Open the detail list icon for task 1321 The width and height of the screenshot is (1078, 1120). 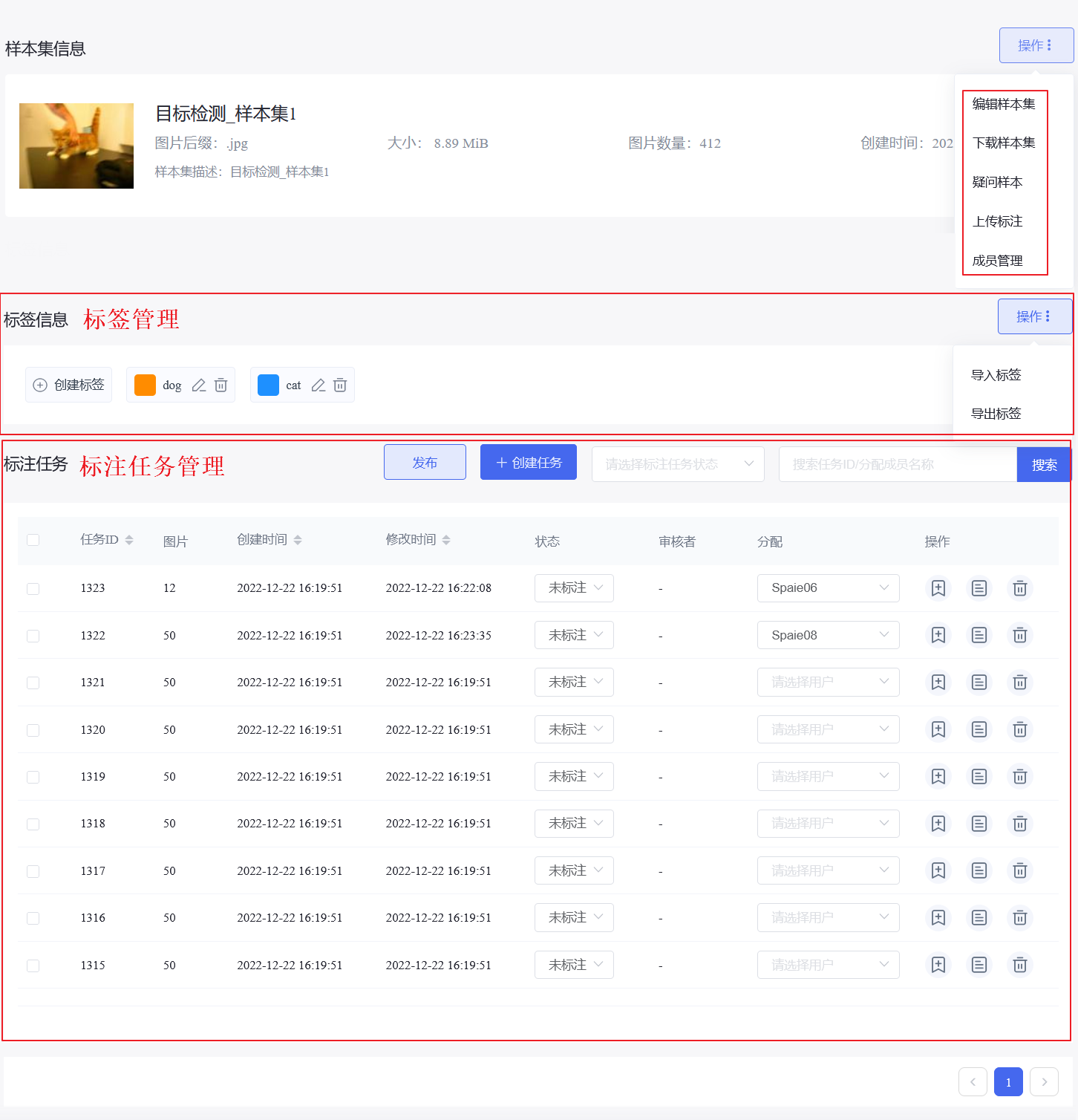979,682
